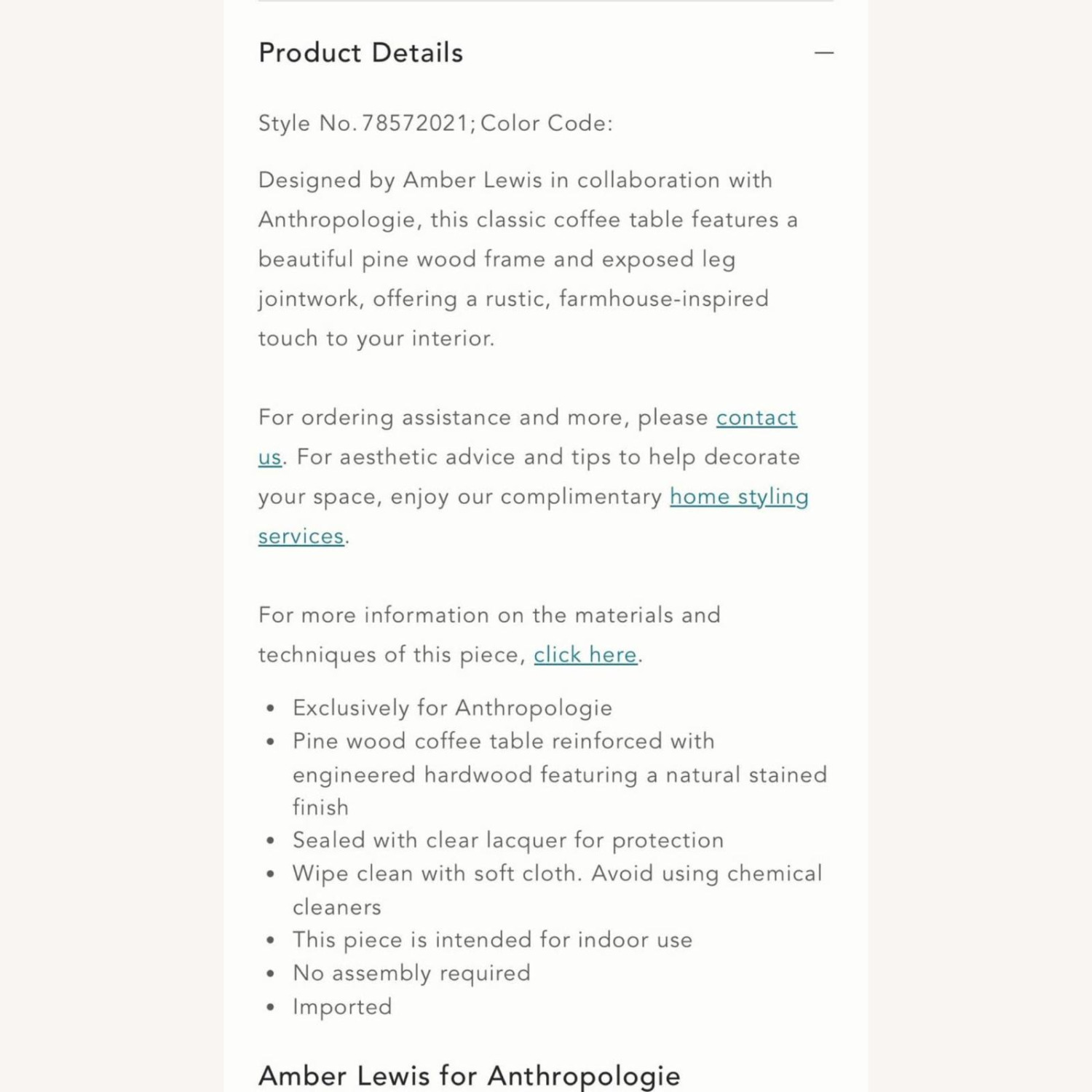1092x1092 pixels.
Task: Click the 'intended for indoor use' bullet item
Action: coord(492,940)
